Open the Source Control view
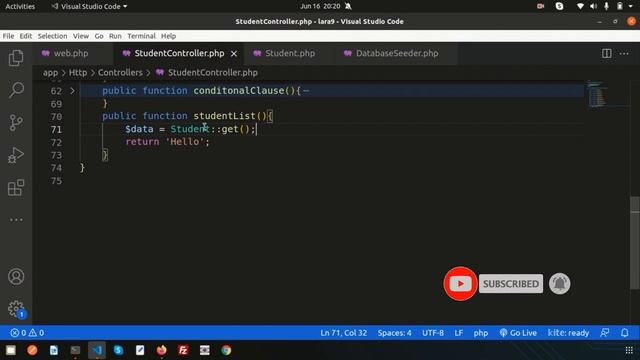640x360 pixels. tap(16, 122)
